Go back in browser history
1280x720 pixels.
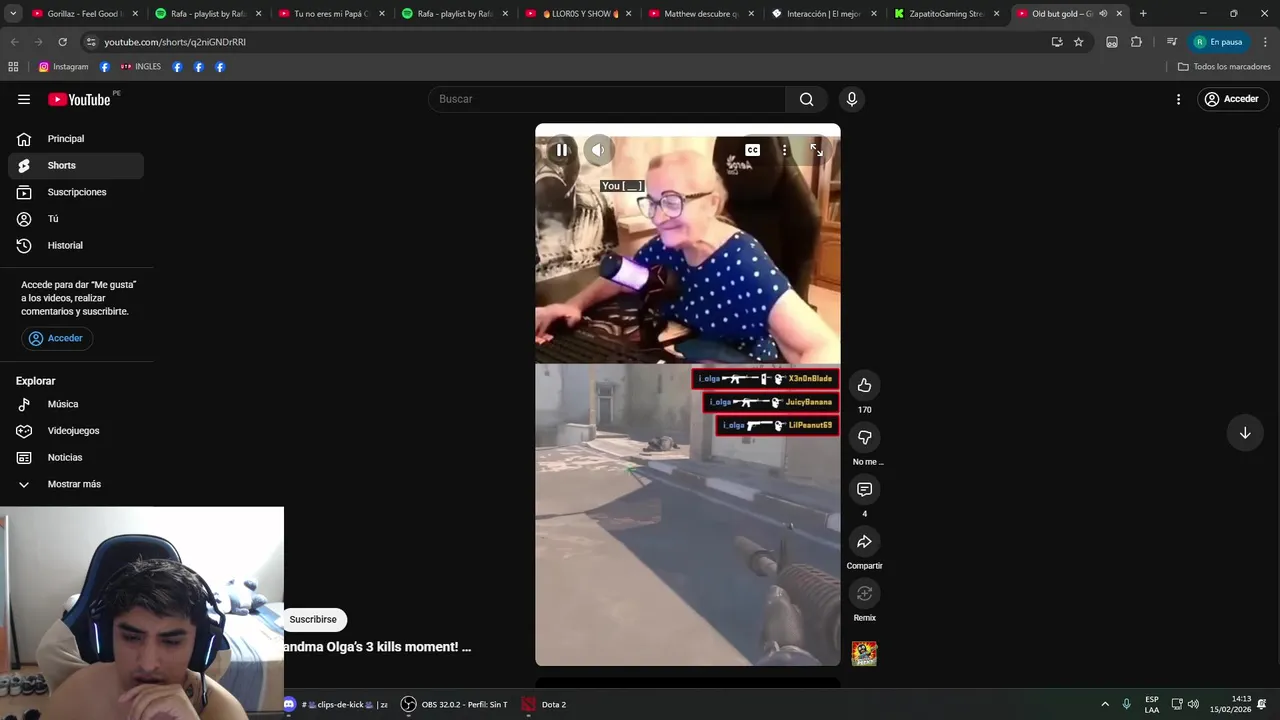(14, 42)
